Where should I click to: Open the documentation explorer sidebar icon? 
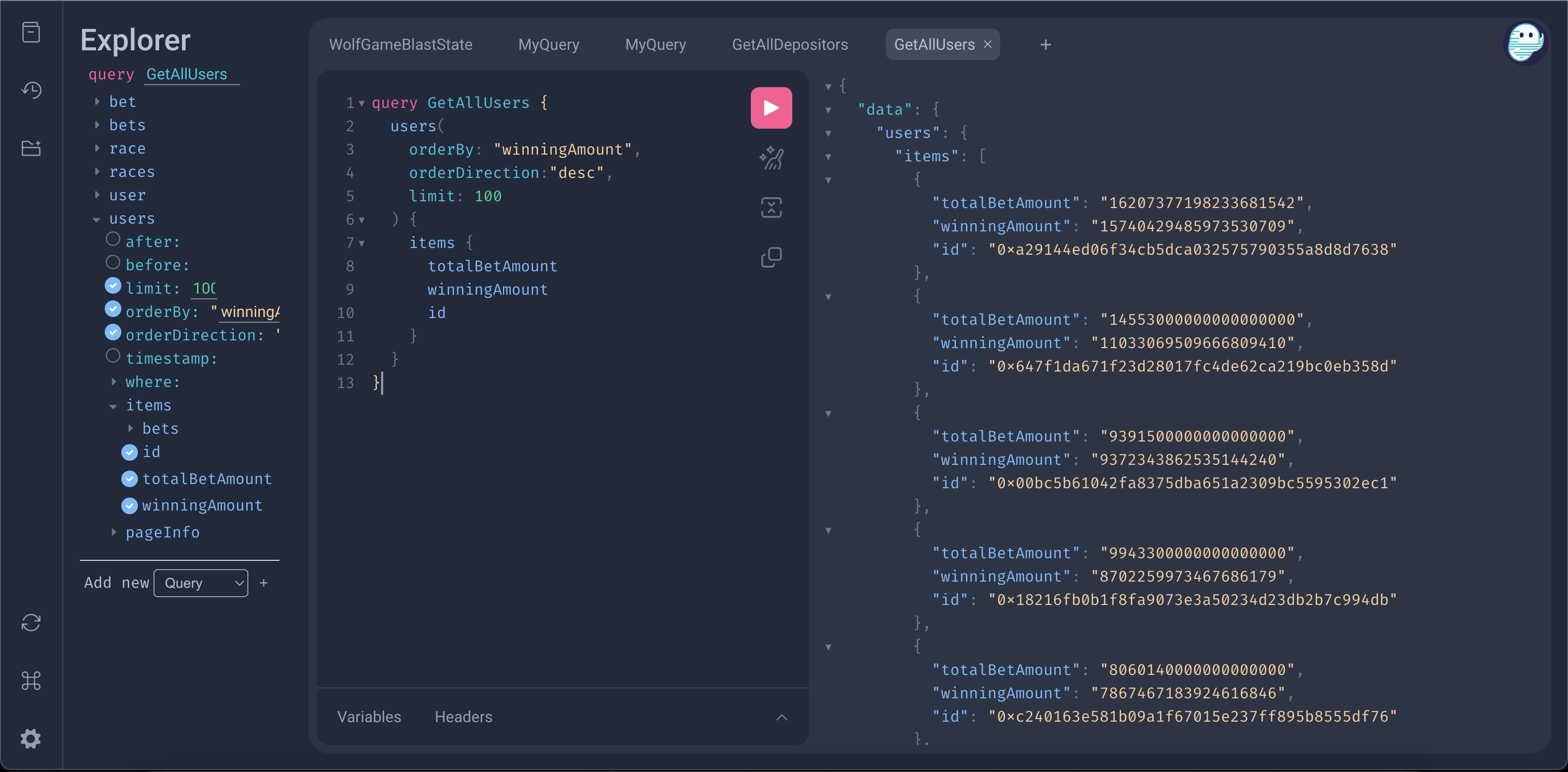click(31, 32)
